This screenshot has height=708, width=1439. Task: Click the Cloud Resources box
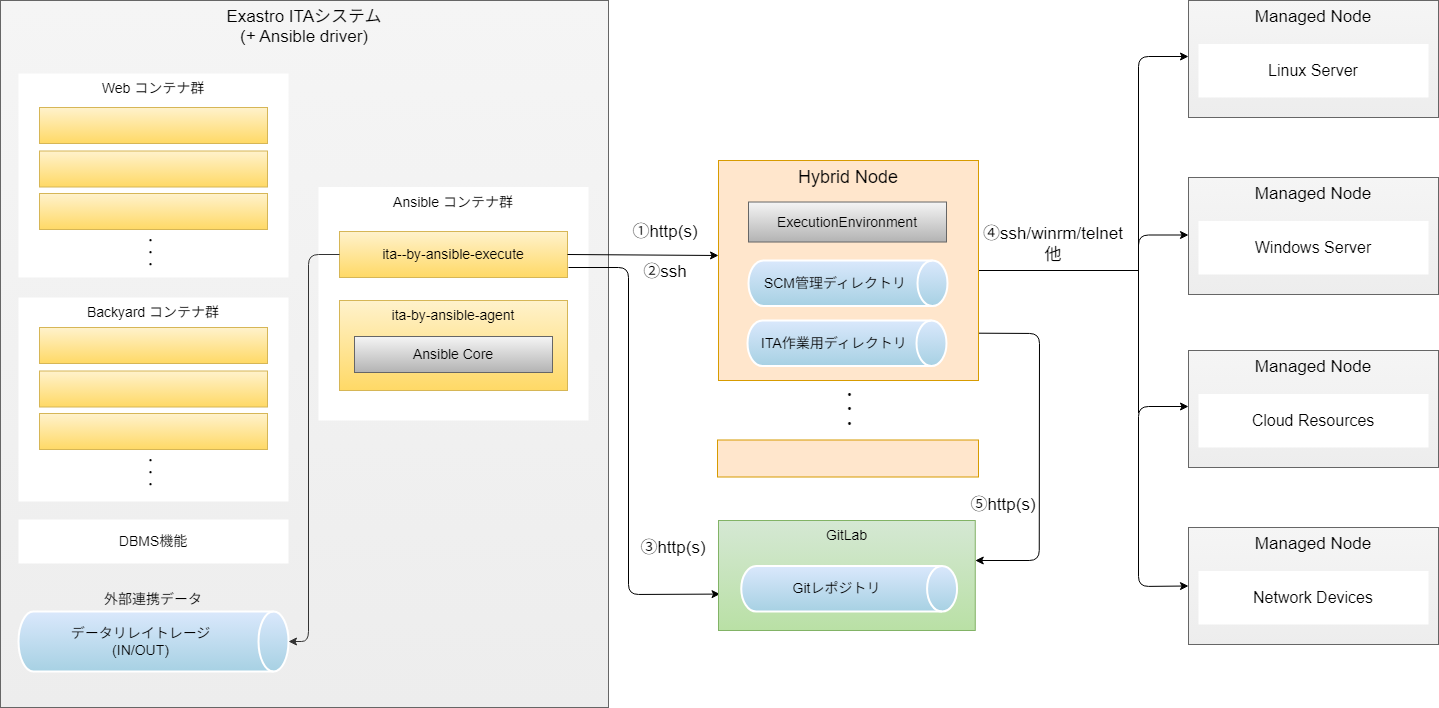coord(1312,420)
